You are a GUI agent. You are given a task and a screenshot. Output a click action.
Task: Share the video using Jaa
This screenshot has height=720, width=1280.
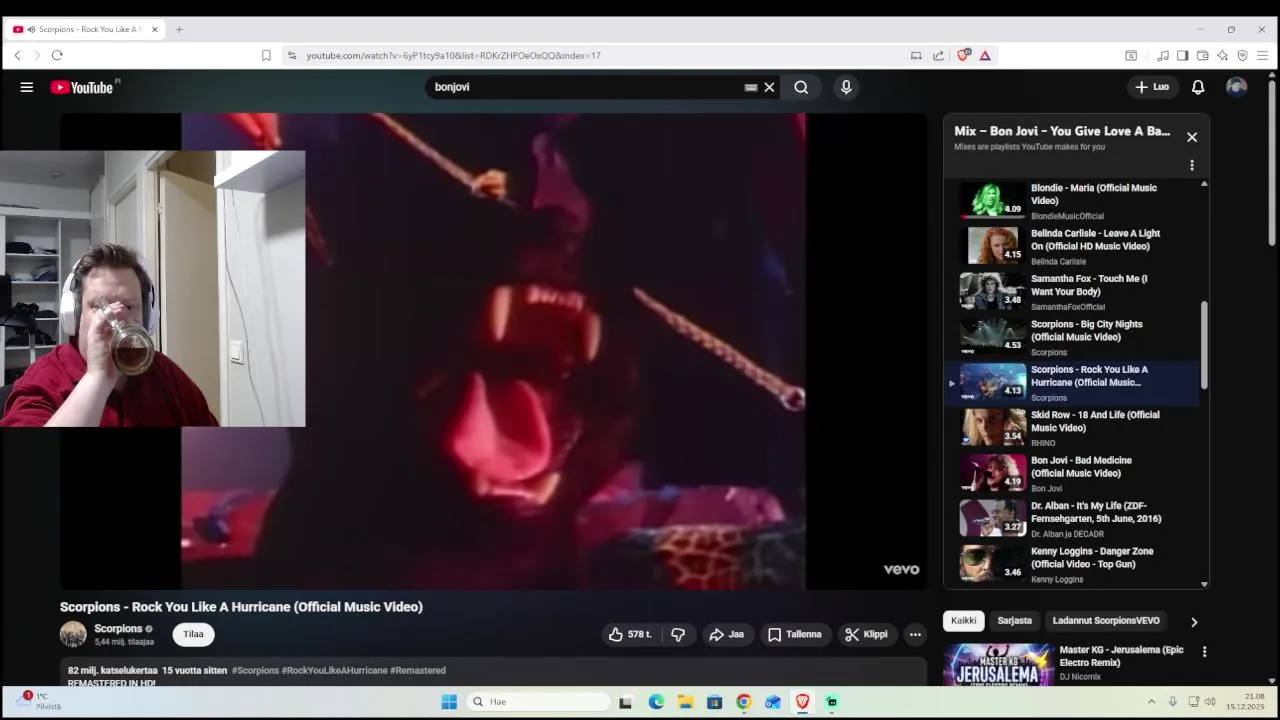click(726, 634)
